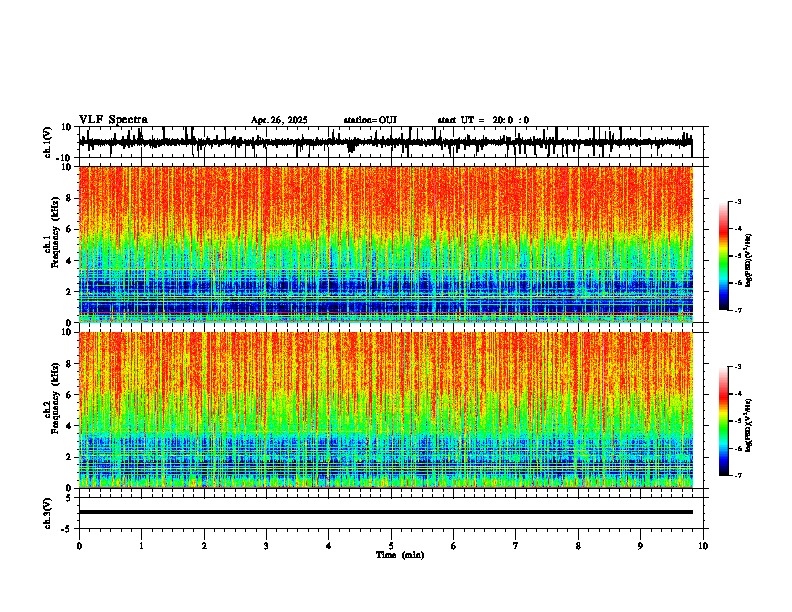
Task: Click the 2 kHz tick label on ch.2 spectrogram
Action: coord(70,457)
